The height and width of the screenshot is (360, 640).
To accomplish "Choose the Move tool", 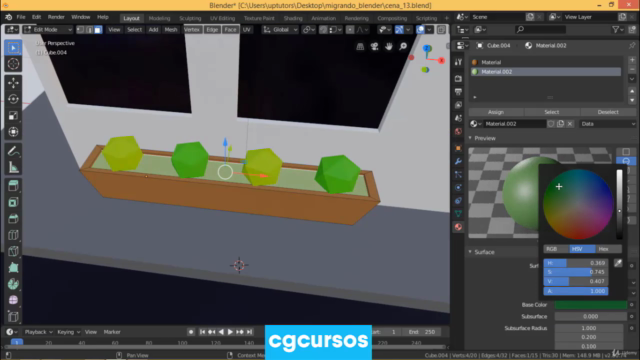I will point(13,83).
